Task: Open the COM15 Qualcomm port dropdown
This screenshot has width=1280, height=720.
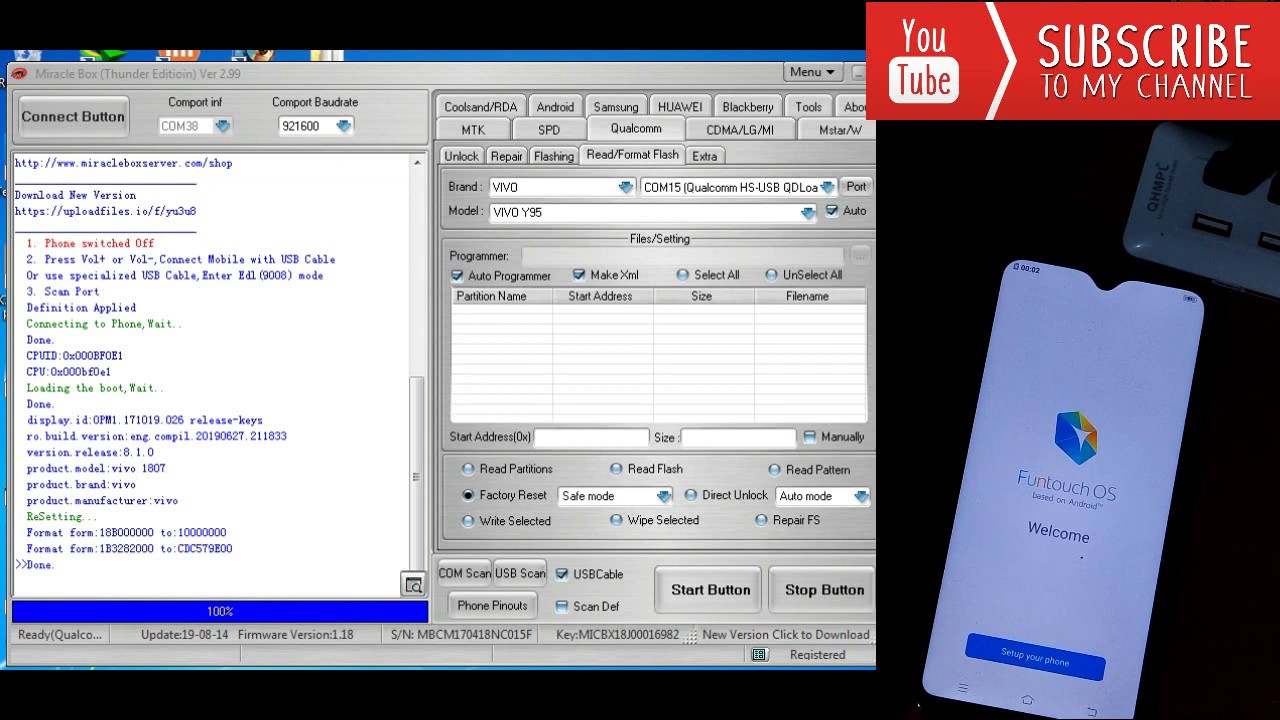Action: coord(827,187)
